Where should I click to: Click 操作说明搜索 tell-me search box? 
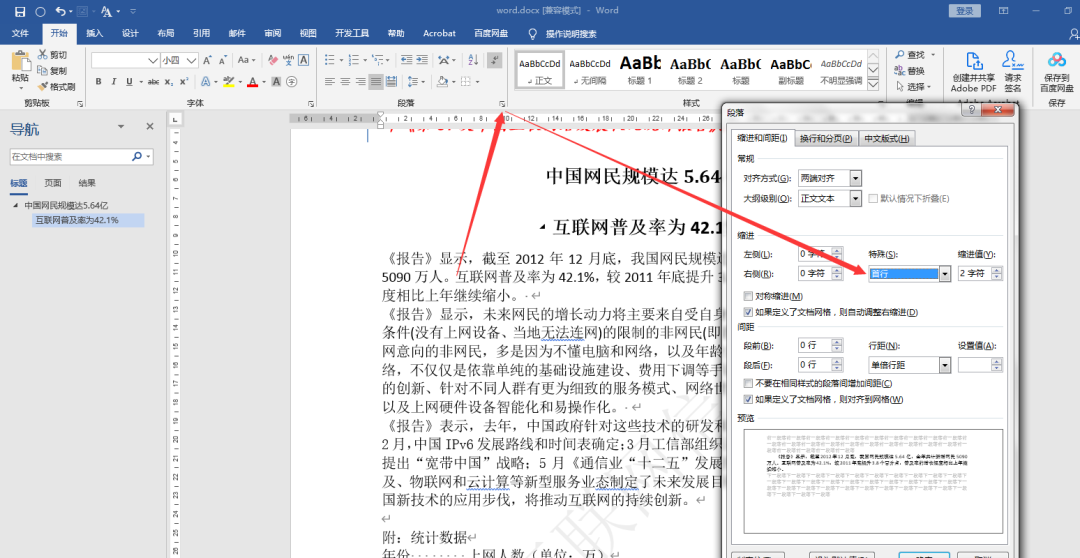[x=571, y=34]
